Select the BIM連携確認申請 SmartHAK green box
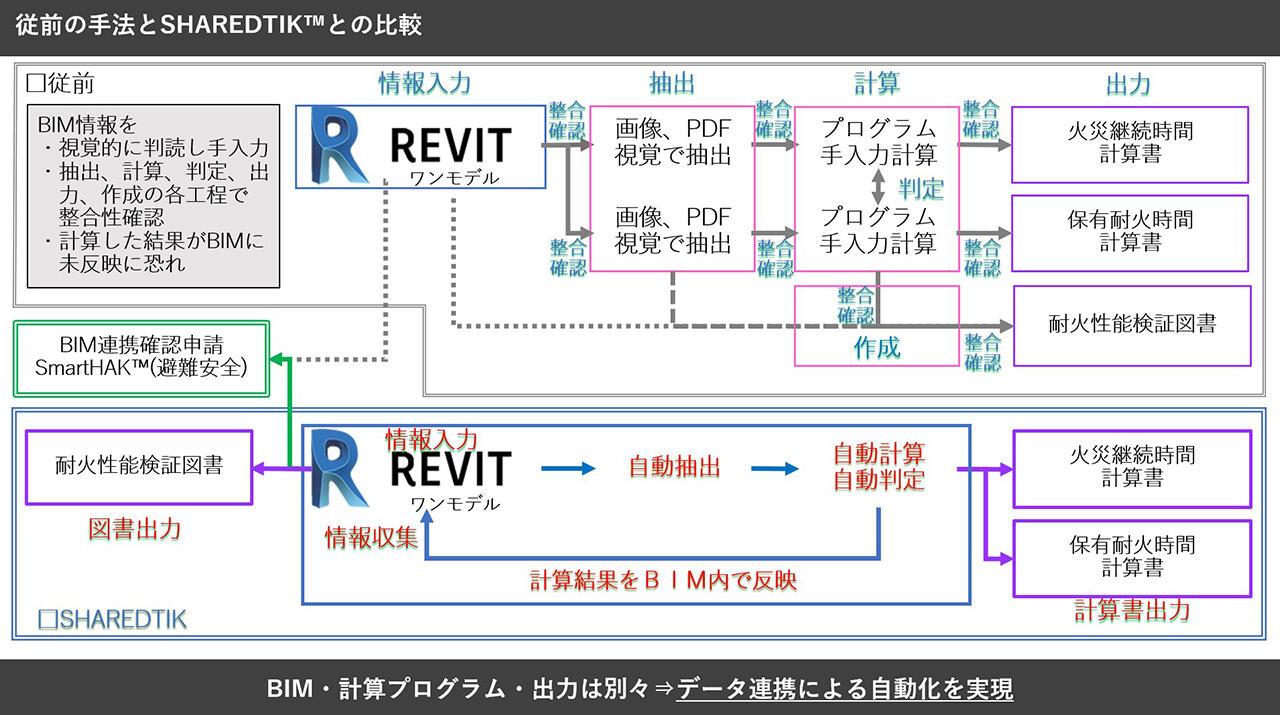Screen dimensions: 1280x715 pyautogui.click(x=141, y=358)
